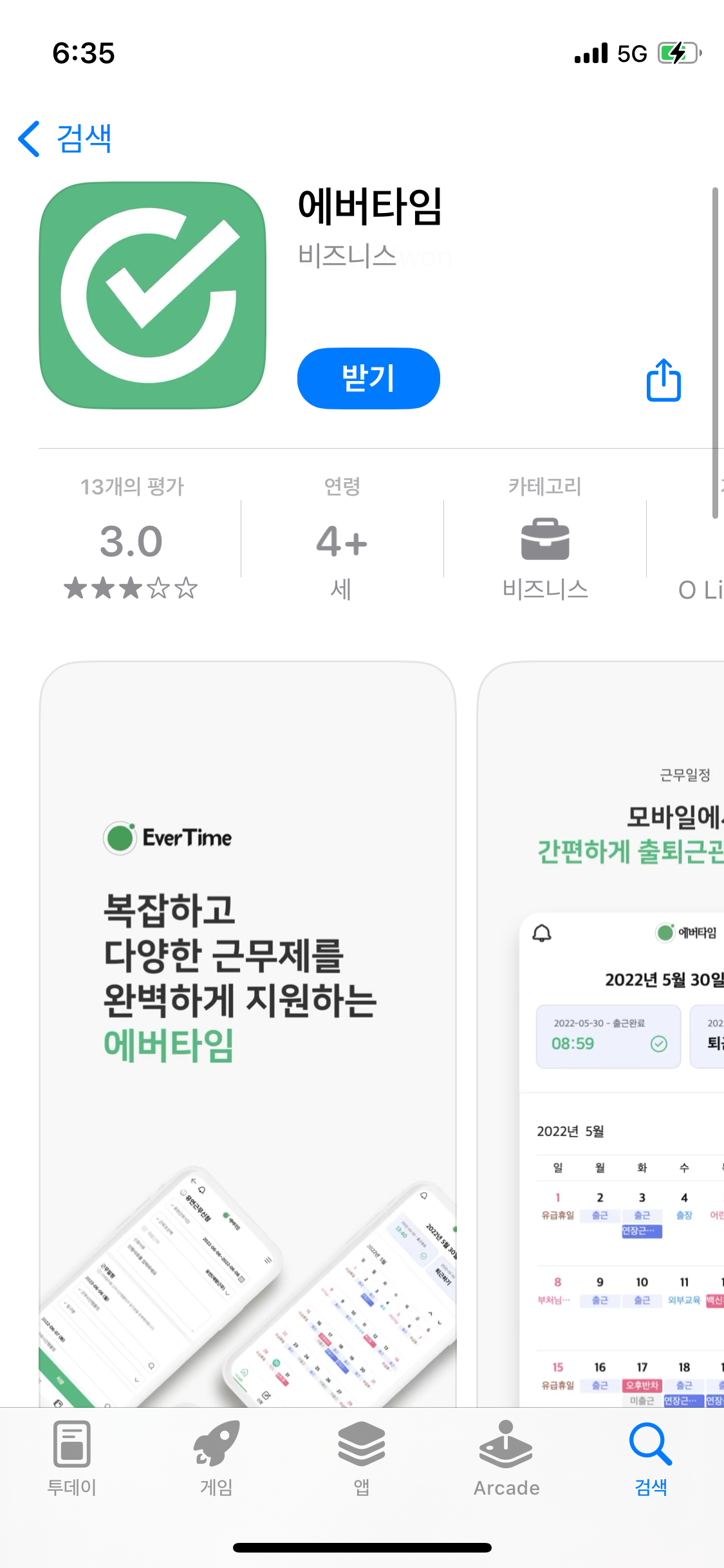
Task: Tap the green 에버타임 app icon
Action: [x=153, y=295]
